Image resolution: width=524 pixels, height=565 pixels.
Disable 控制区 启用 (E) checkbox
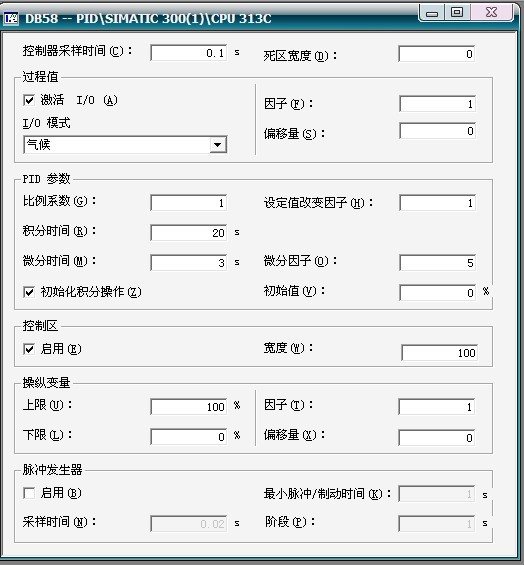pos(29,349)
